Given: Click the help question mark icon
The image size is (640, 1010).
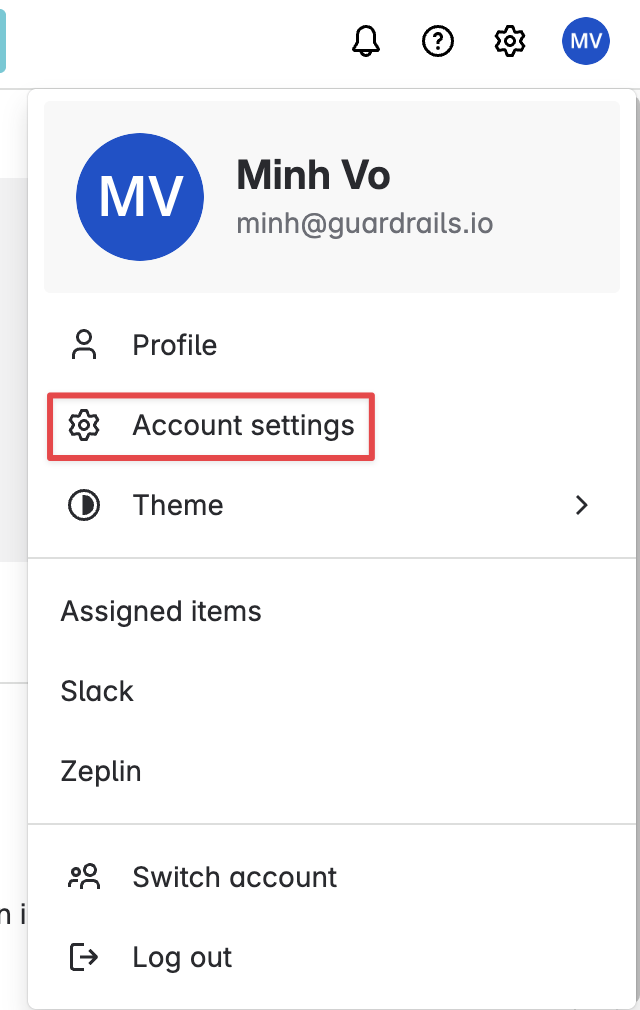Looking at the screenshot, I should (x=438, y=41).
